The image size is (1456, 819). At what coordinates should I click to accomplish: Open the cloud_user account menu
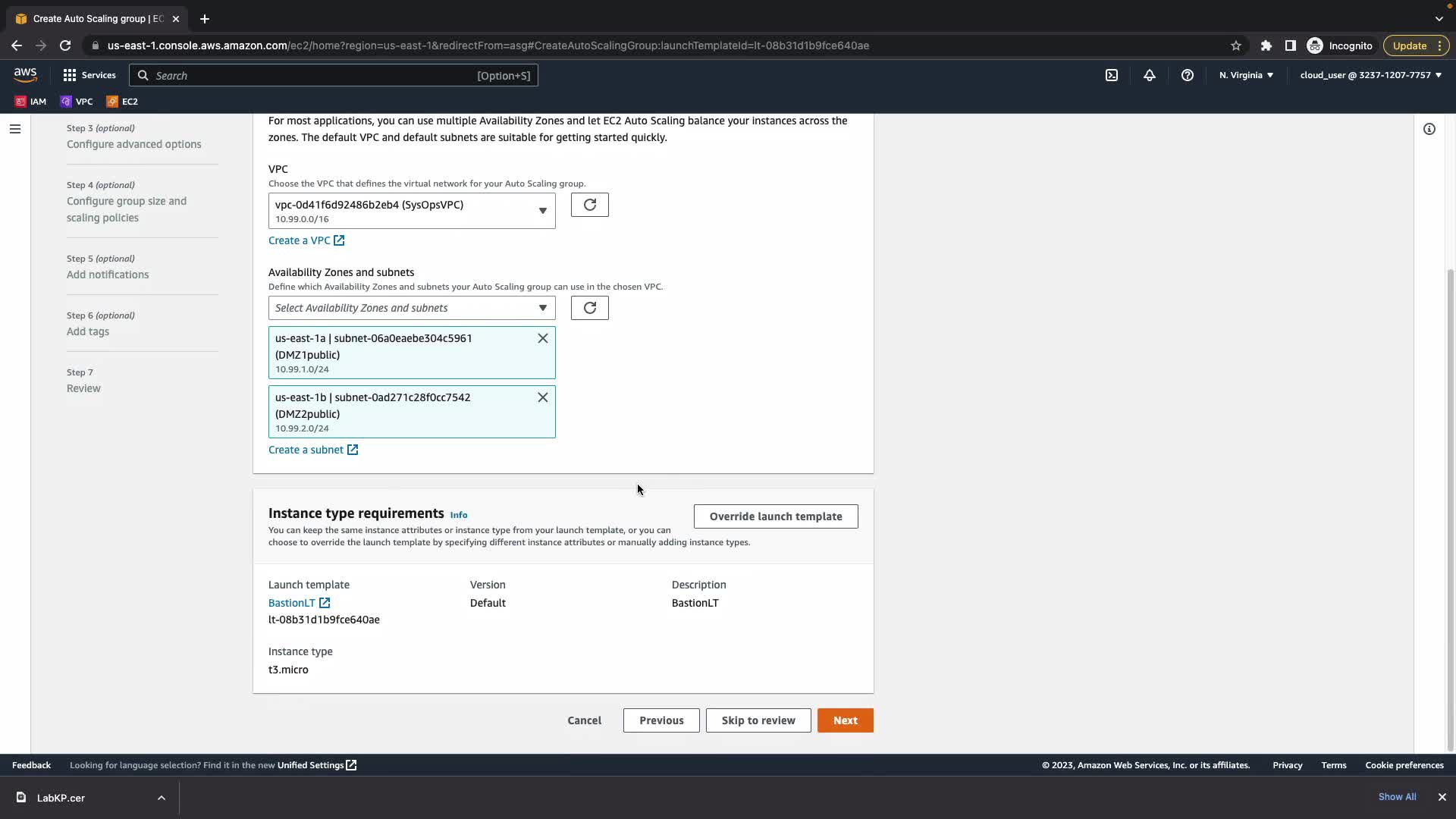tap(1370, 75)
